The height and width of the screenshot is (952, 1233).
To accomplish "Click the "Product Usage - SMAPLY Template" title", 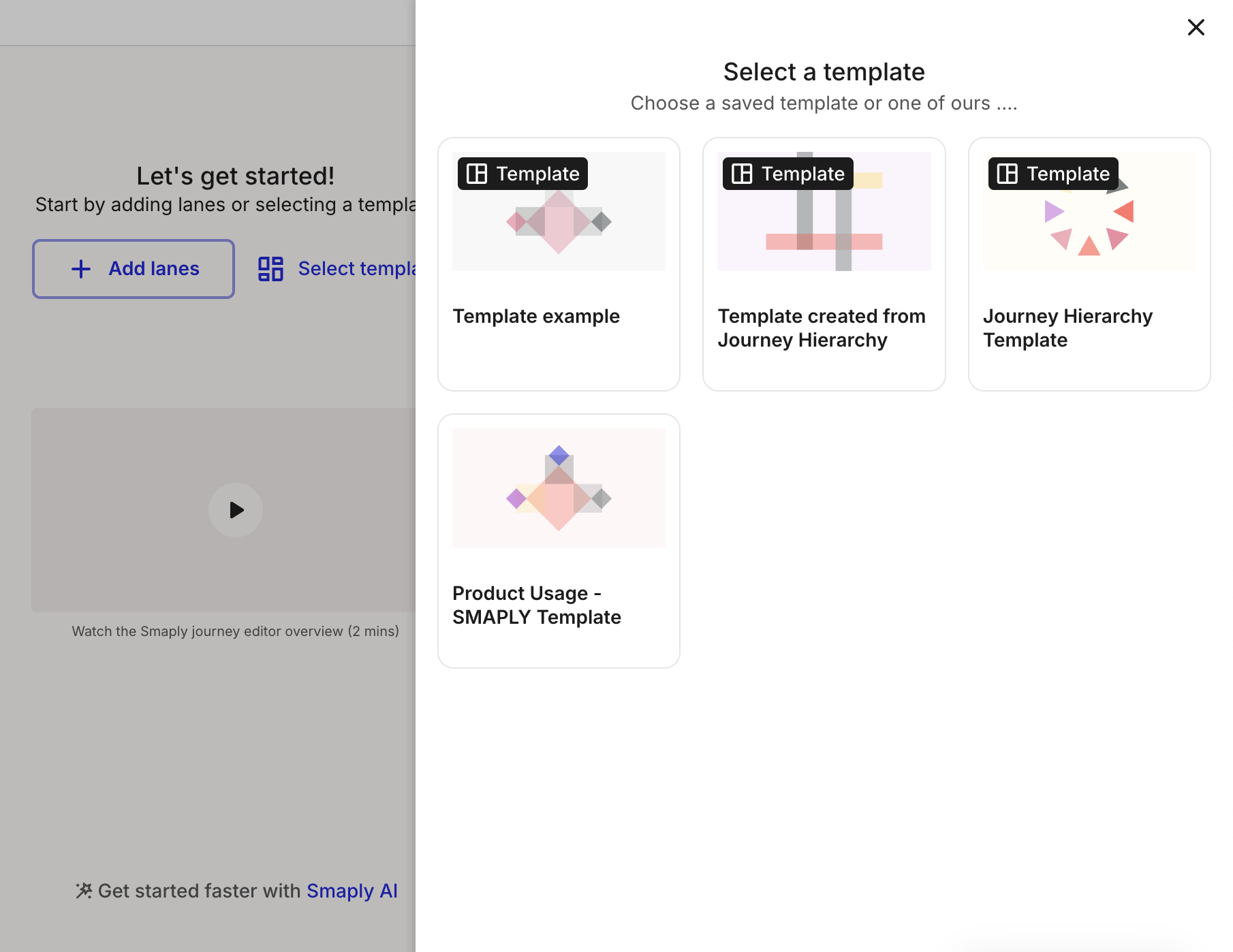I will (x=536, y=605).
